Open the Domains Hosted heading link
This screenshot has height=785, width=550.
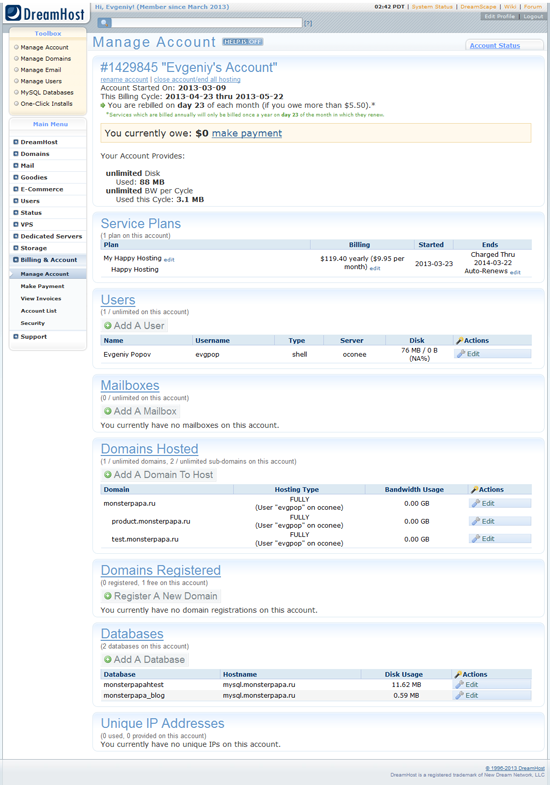click(150, 449)
